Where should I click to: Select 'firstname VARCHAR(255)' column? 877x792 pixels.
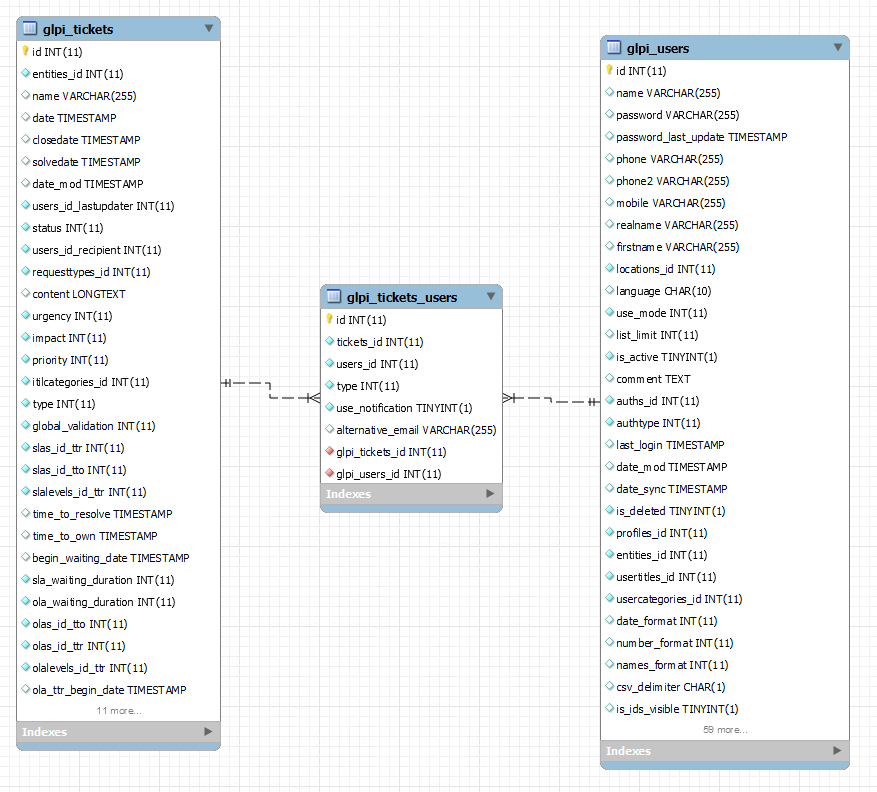677,247
